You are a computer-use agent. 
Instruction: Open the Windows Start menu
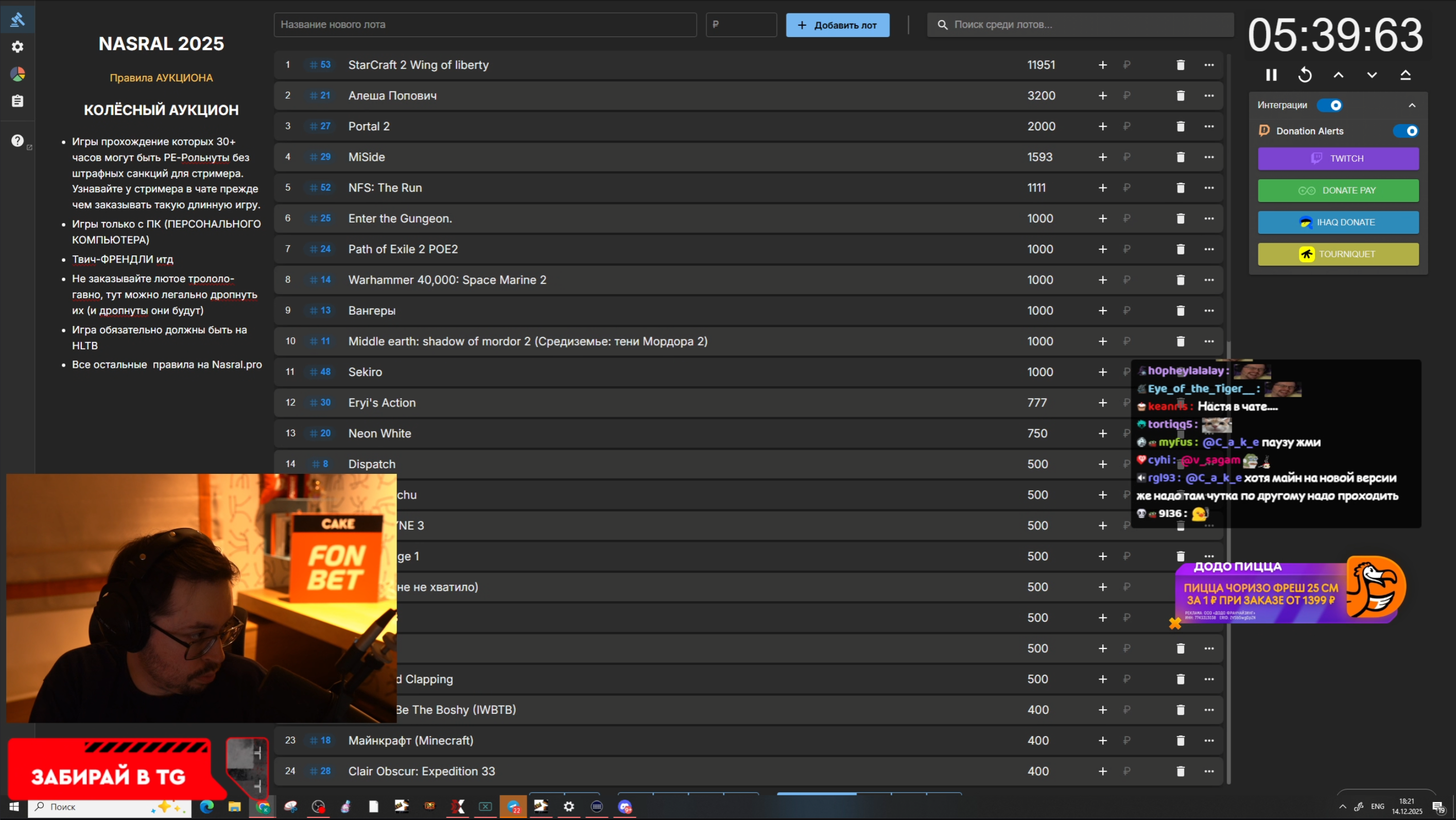tap(13, 807)
